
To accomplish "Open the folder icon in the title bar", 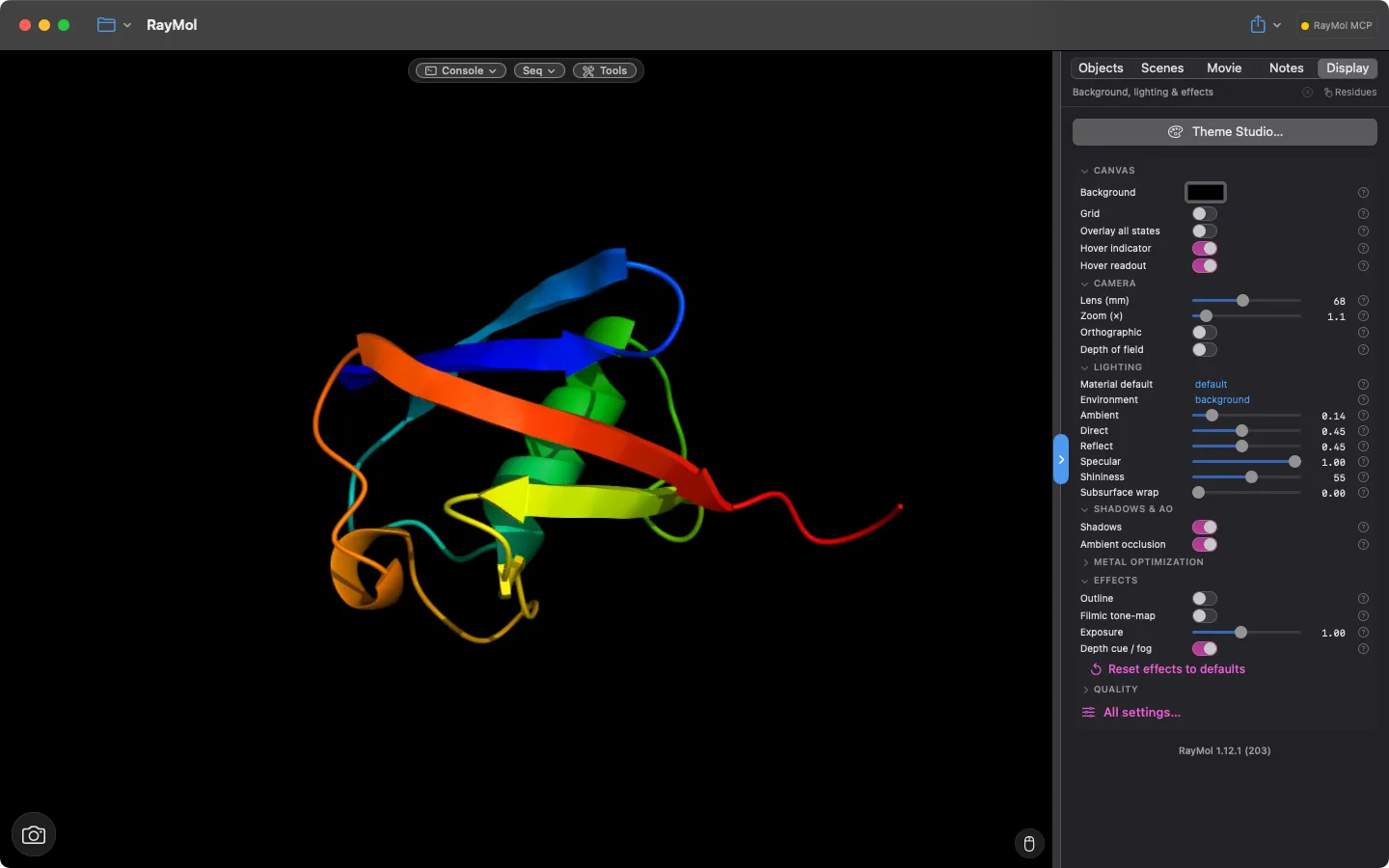I will click(x=106, y=25).
